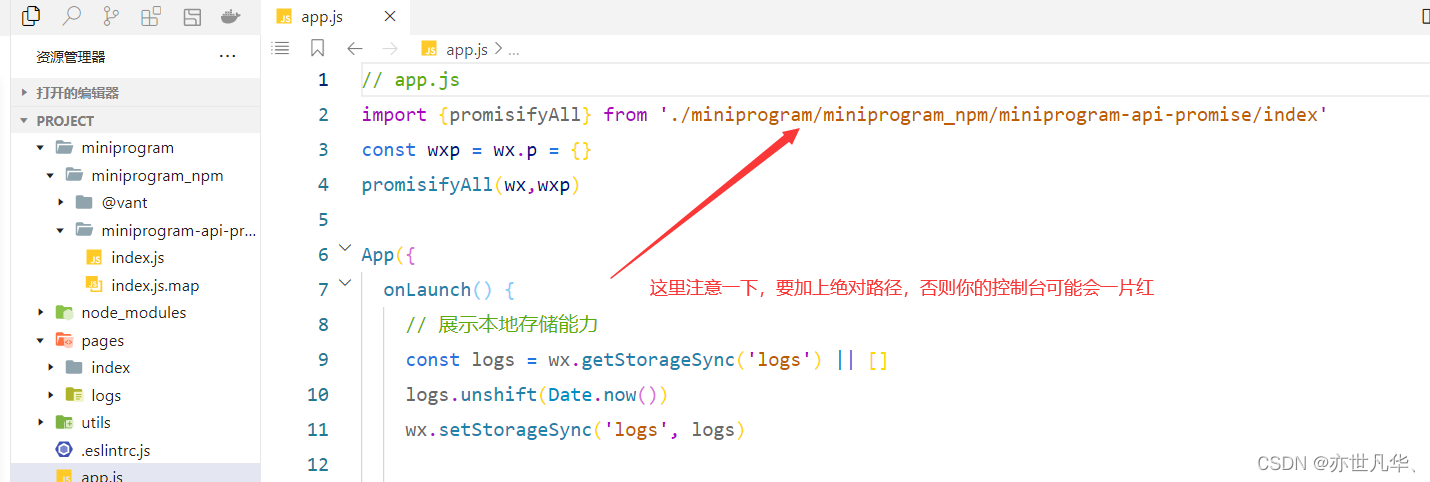1430x482 pixels.
Task: Open the Source Control branch icon
Action: point(111,16)
